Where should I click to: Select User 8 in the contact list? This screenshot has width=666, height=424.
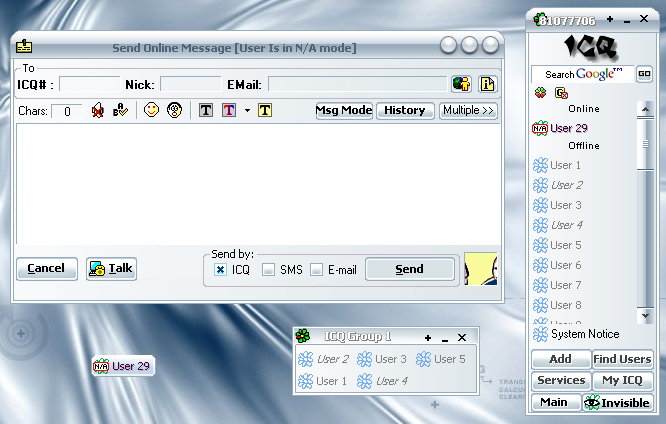pos(557,305)
